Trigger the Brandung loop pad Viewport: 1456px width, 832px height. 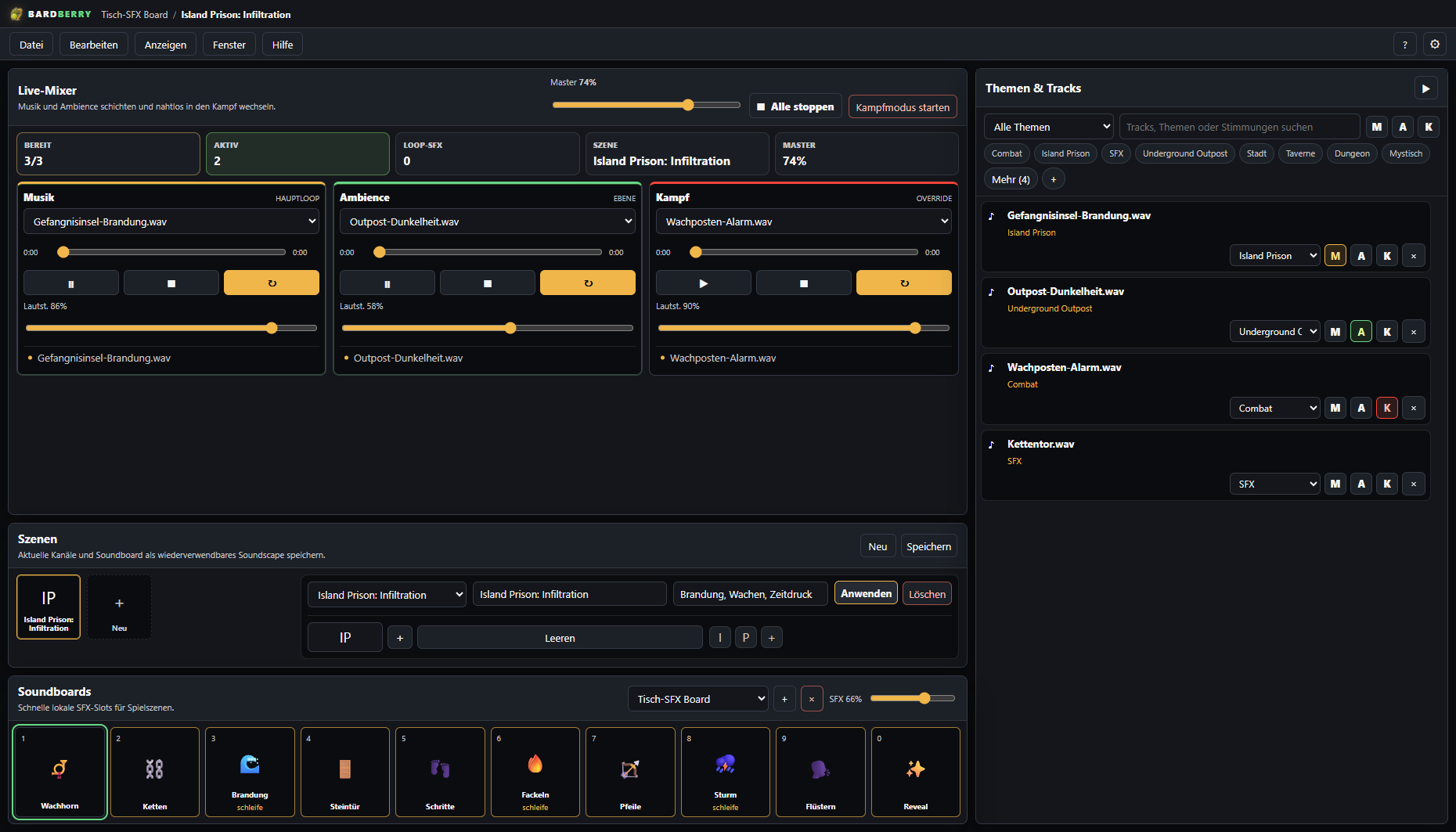[x=250, y=772]
